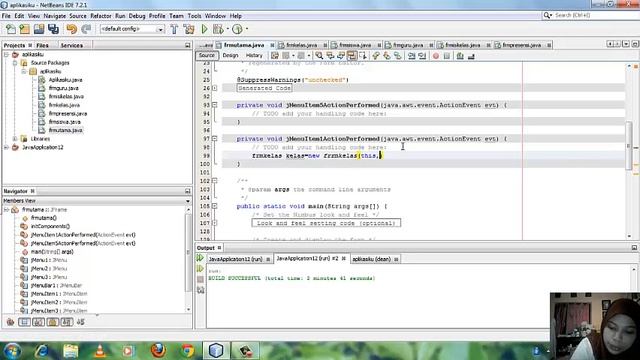Collapse the Source Packages node

(15, 63)
